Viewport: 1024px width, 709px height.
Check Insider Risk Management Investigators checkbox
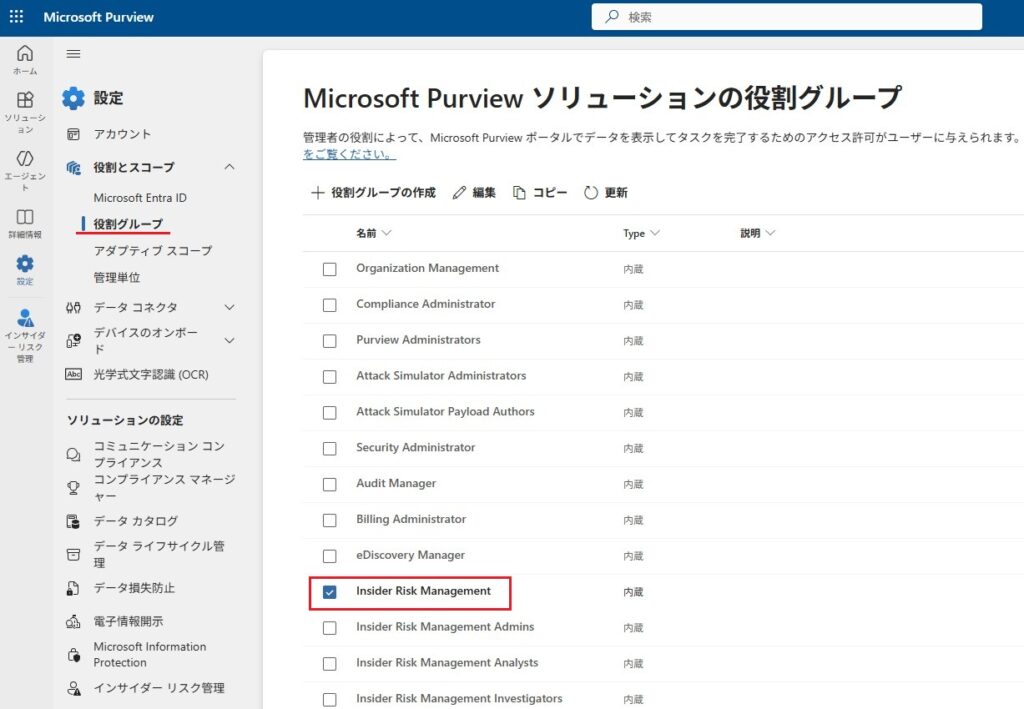[330, 700]
